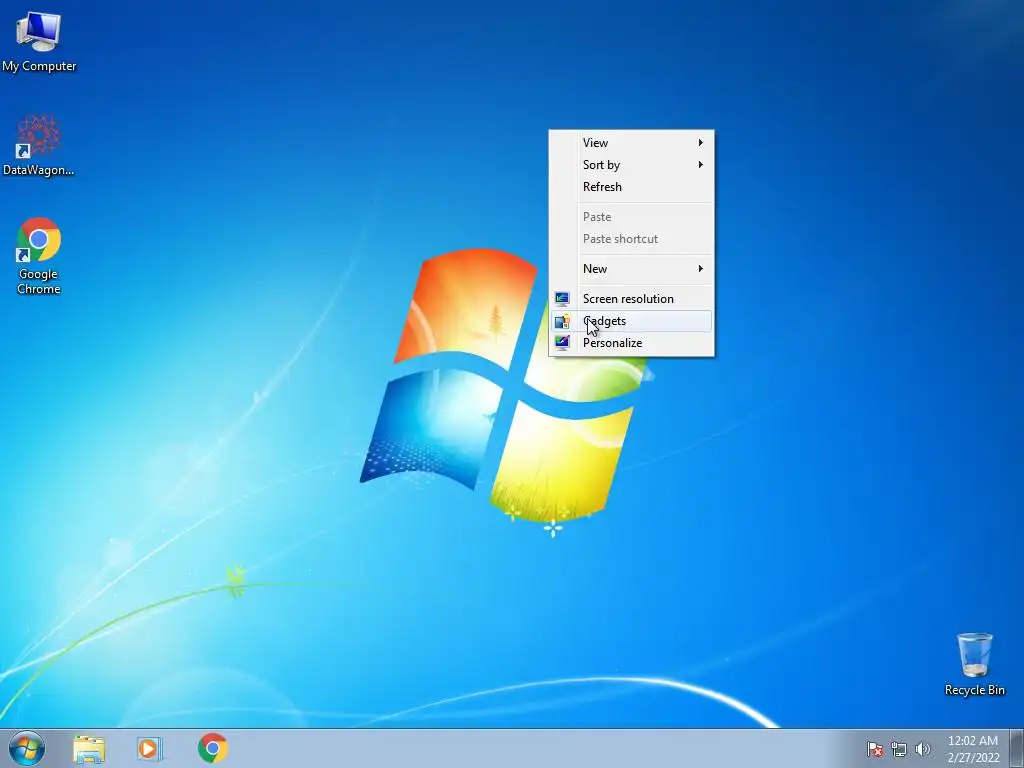Select Gadgets in the context menu
Image resolution: width=1024 pixels, height=768 pixels.
coord(631,321)
